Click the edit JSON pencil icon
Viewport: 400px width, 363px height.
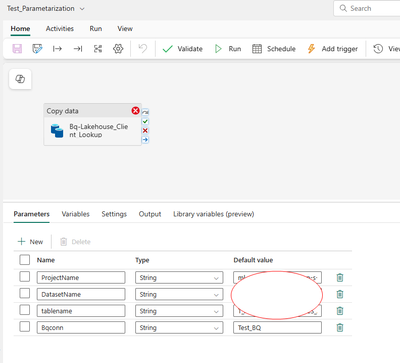[37, 49]
